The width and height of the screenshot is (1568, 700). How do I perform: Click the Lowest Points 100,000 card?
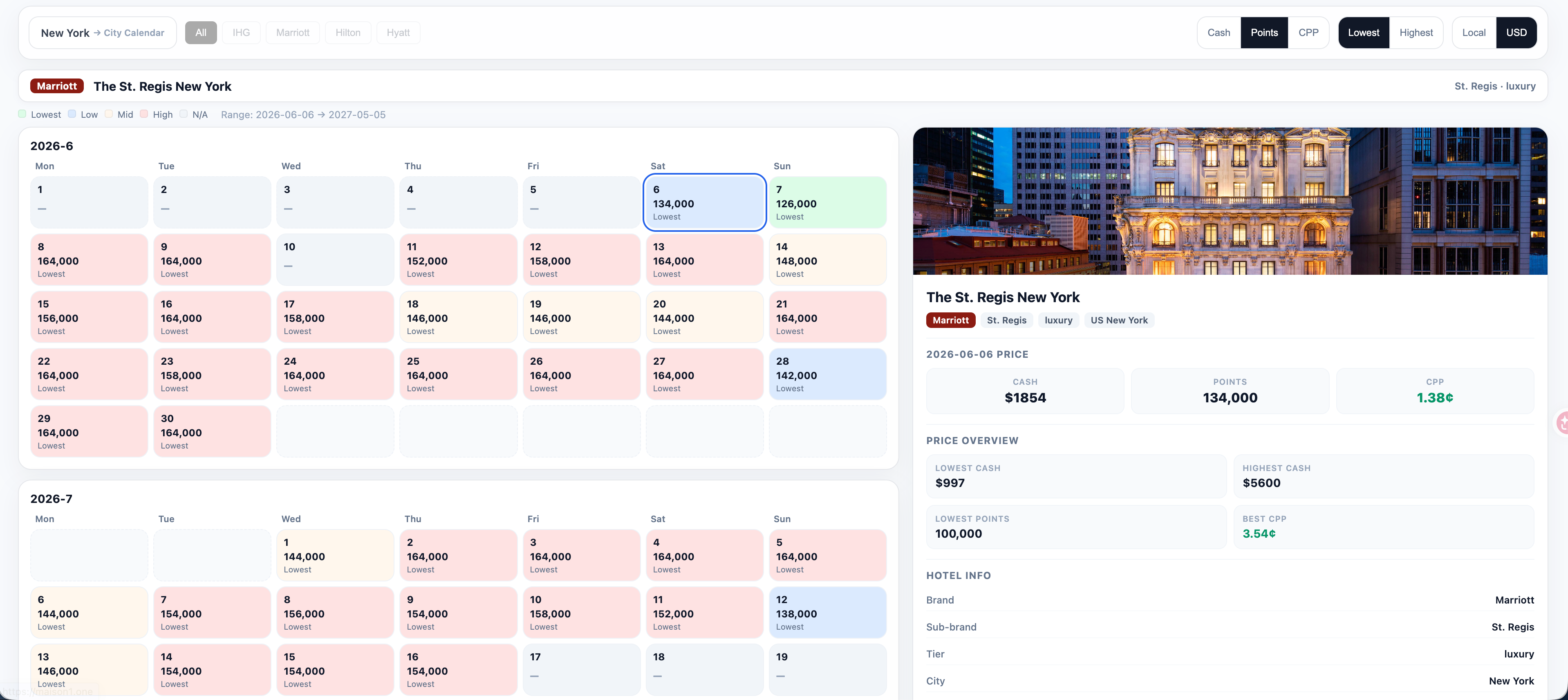[1076, 527]
